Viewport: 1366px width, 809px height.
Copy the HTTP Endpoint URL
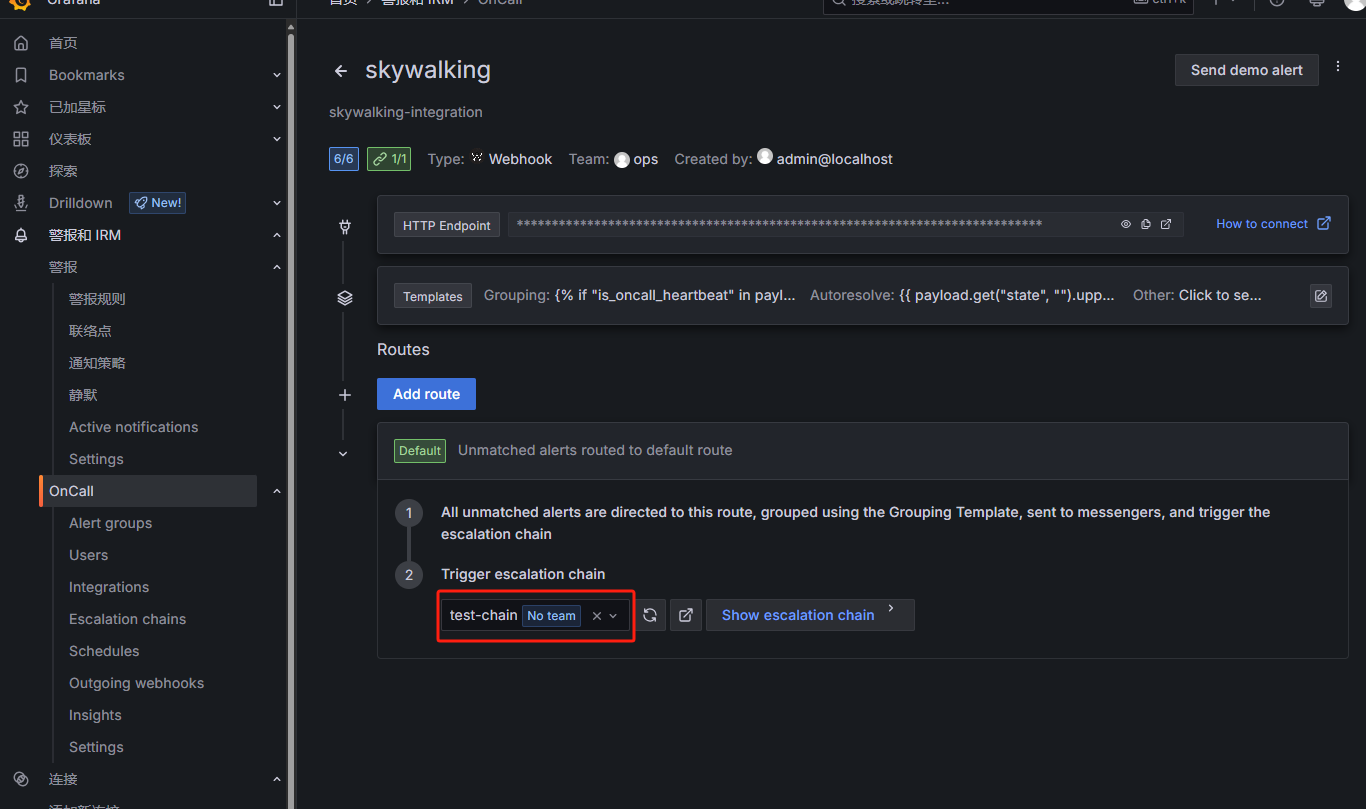(x=1146, y=224)
